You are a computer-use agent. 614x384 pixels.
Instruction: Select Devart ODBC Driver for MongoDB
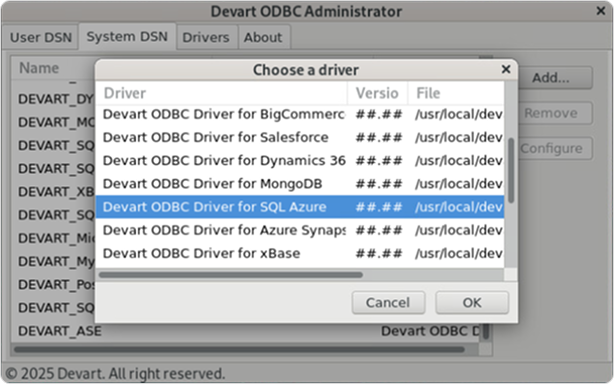pos(300,184)
